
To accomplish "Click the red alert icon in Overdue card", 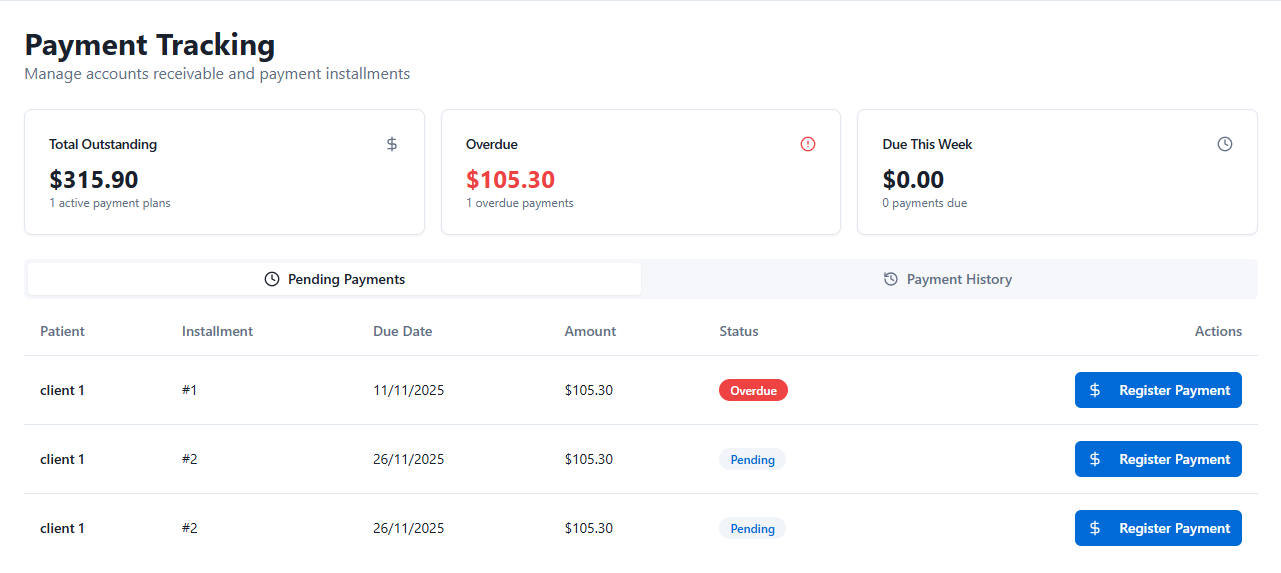I will tap(808, 144).
